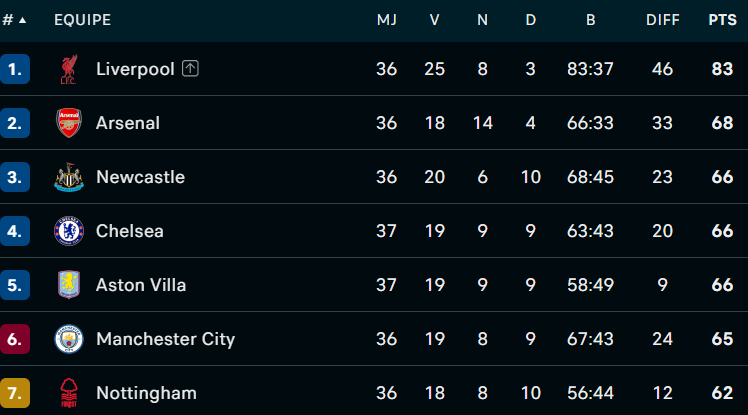Click the Liverpool club crest icon
Screen dimensions: 748x415
68,69
